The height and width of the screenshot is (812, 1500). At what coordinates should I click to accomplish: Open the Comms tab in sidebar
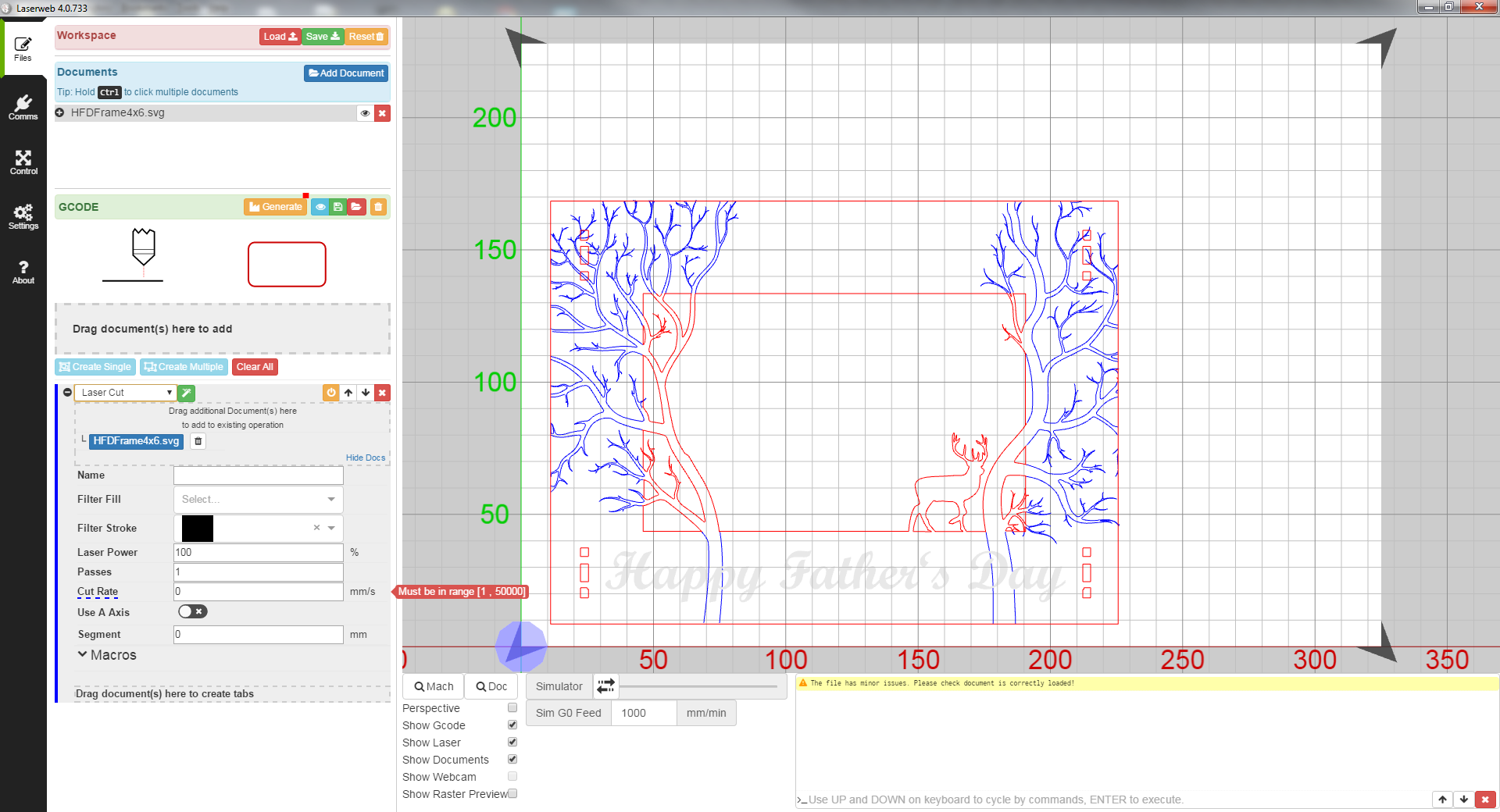coord(23,107)
